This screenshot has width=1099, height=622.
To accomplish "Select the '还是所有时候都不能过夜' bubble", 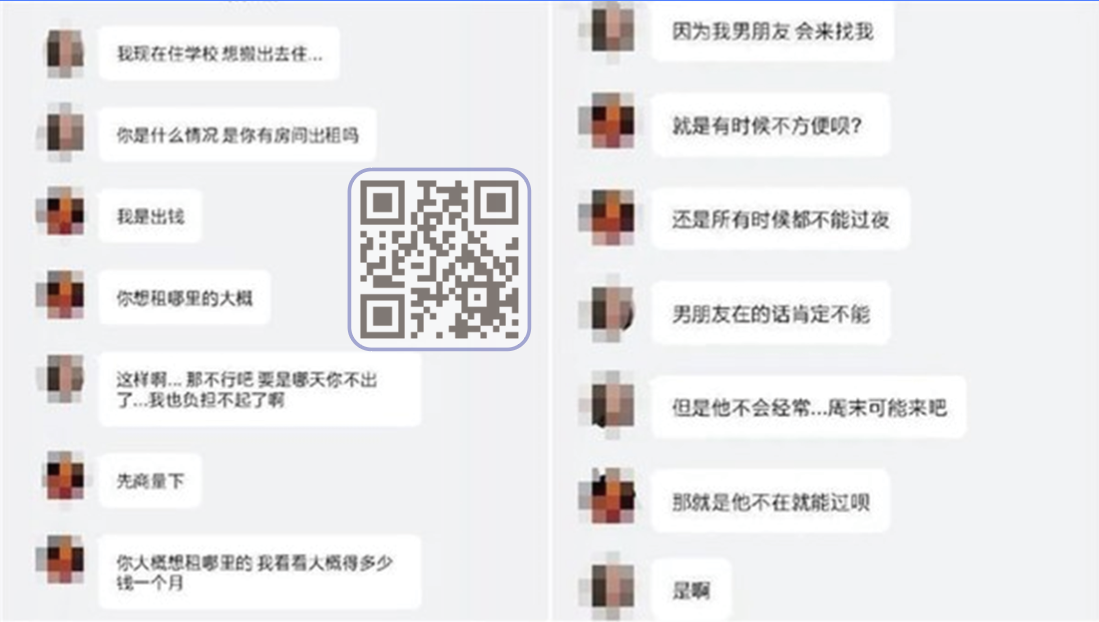I will tap(780, 219).
